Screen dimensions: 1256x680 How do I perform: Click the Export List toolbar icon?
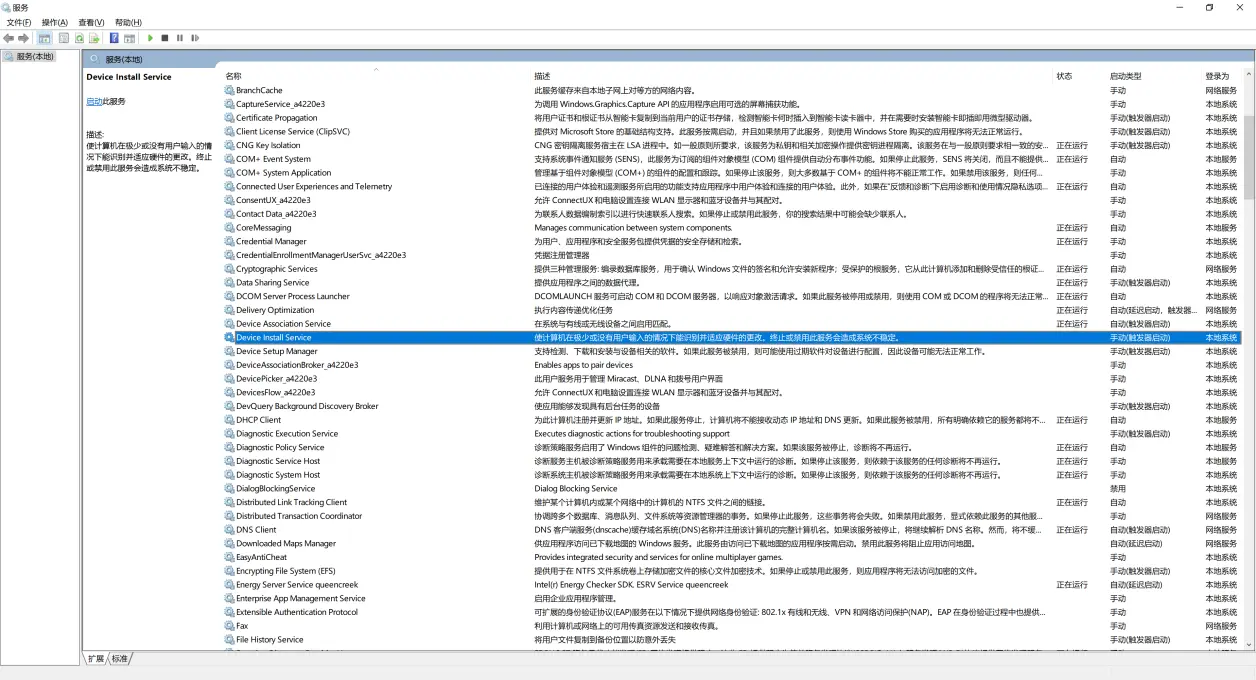click(x=94, y=38)
